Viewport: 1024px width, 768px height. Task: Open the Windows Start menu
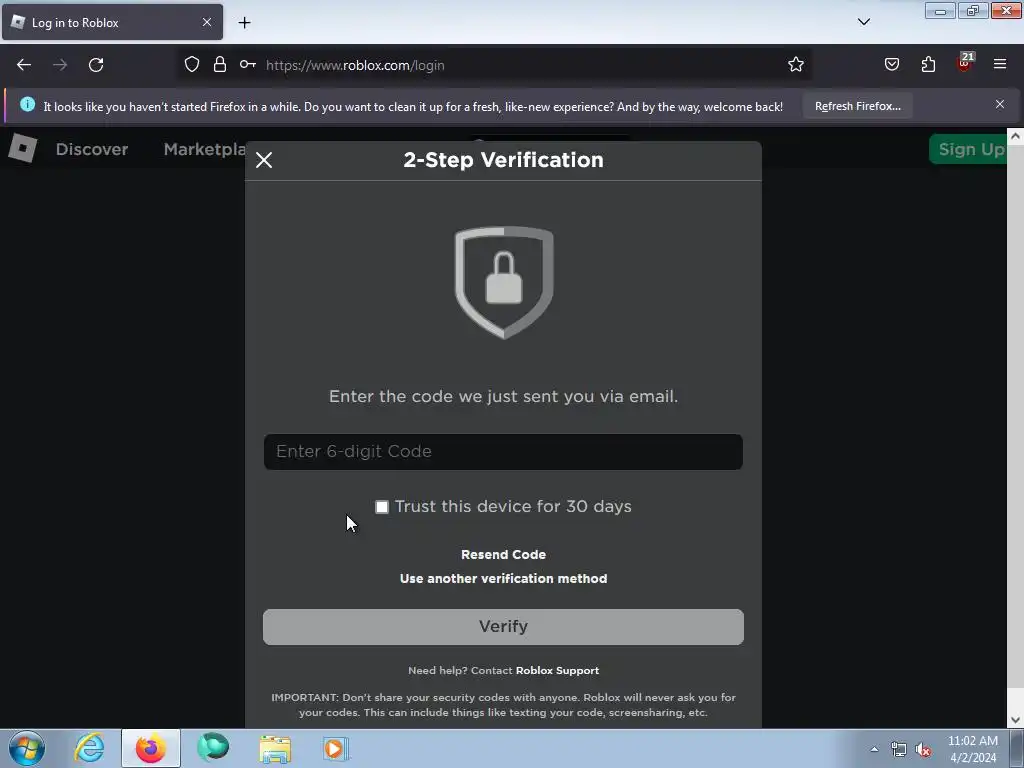(27, 748)
